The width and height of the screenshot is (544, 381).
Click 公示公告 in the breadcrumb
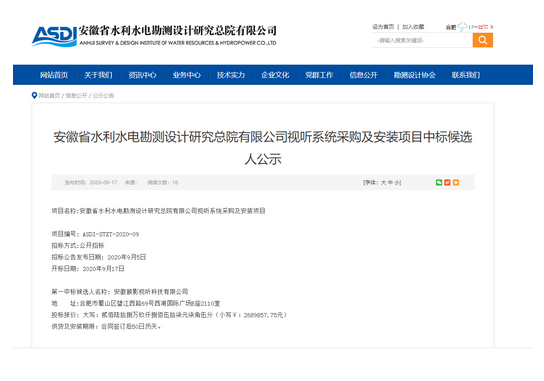(x=103, y=95)
